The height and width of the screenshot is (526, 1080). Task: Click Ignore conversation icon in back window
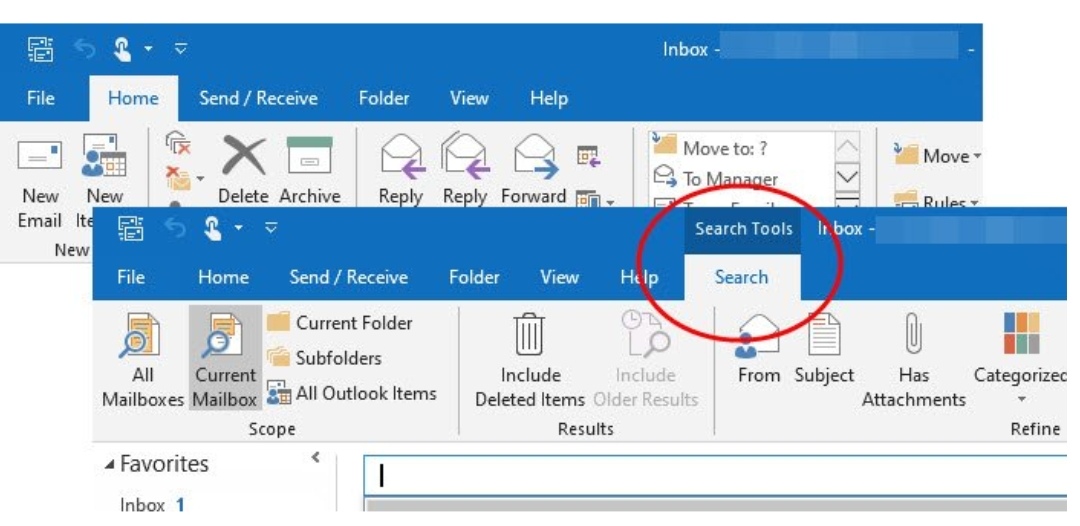pos(178,144)
